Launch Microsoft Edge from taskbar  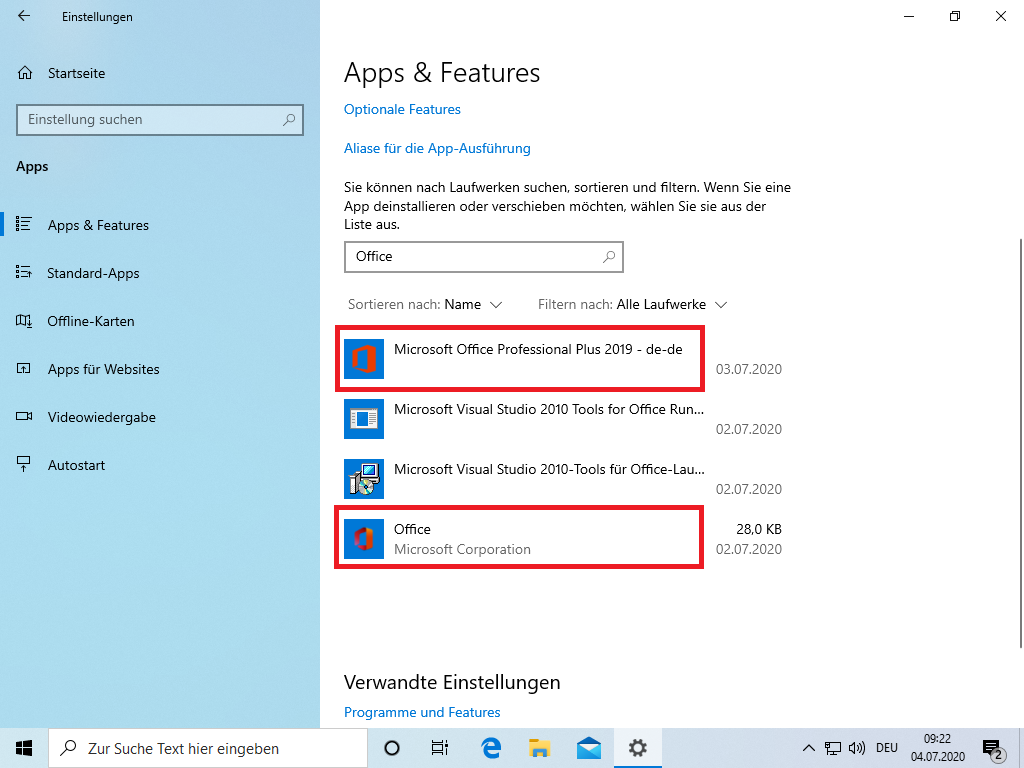click(x=491, y=748)
